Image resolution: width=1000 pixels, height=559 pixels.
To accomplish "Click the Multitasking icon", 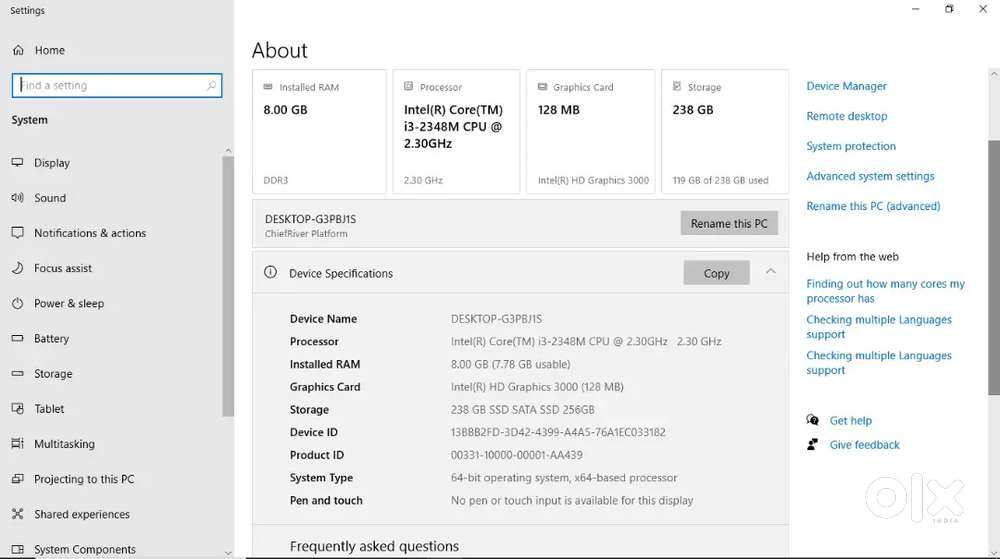I will click(17, 443).
